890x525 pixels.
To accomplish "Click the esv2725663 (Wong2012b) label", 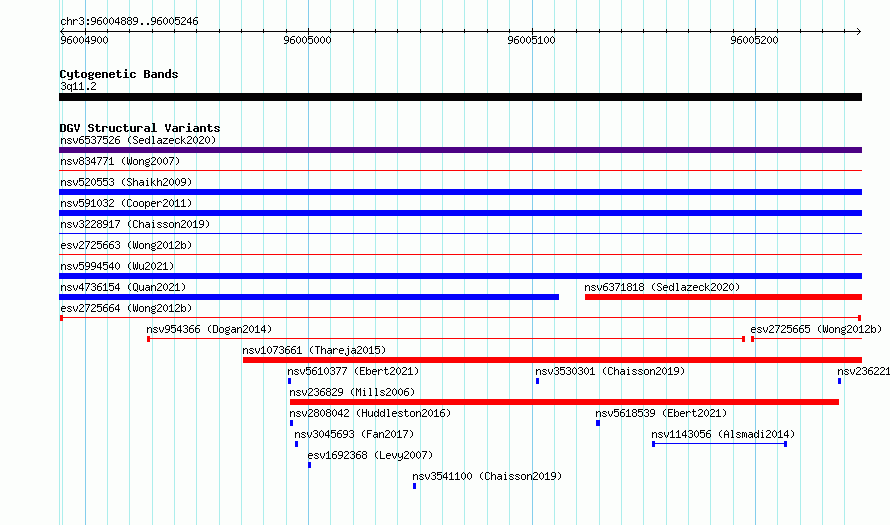I will (126, 245).
